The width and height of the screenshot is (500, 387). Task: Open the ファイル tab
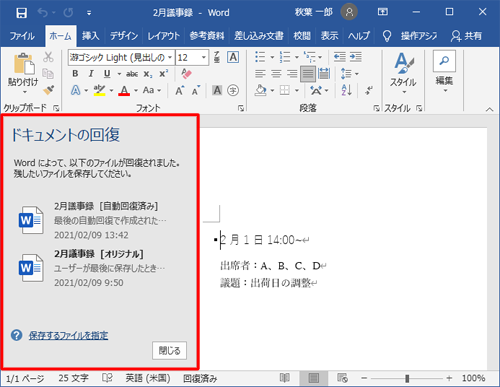coord(22,36)
